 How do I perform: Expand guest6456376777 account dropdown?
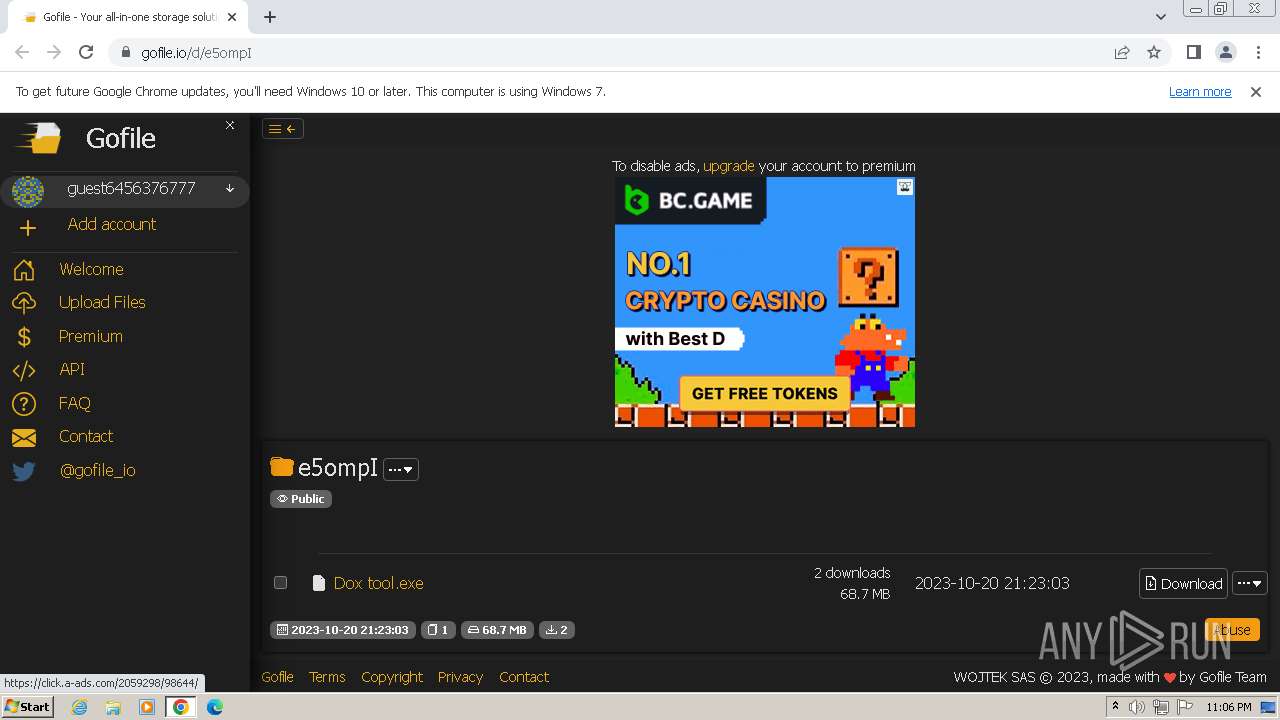[x=230, y=188]
